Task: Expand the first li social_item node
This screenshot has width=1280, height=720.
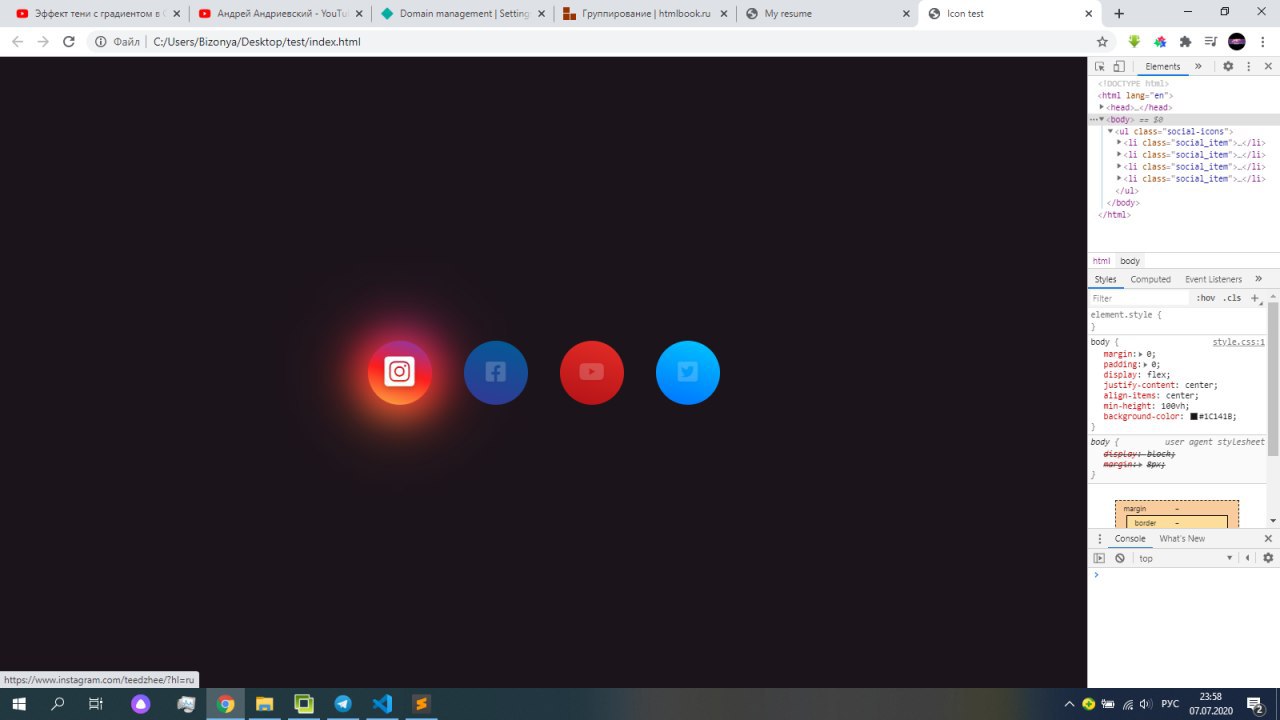Action: pos(1119,143)
